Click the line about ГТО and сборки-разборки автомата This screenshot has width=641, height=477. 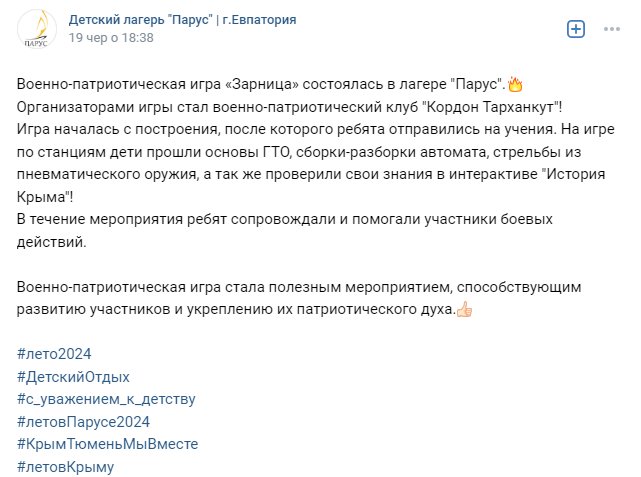click(299, 152)
